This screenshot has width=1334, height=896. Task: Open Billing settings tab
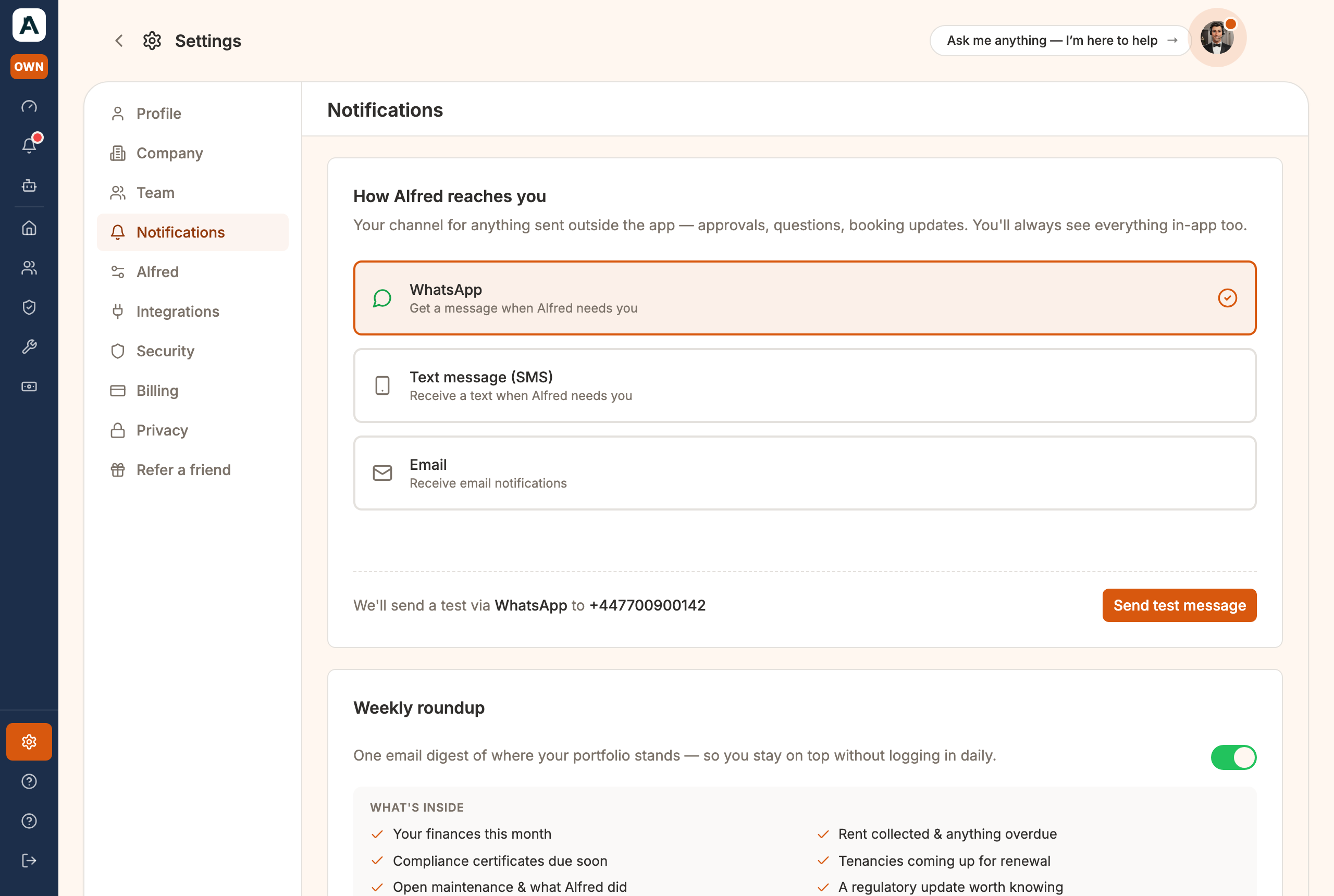(x=193, y=390)
